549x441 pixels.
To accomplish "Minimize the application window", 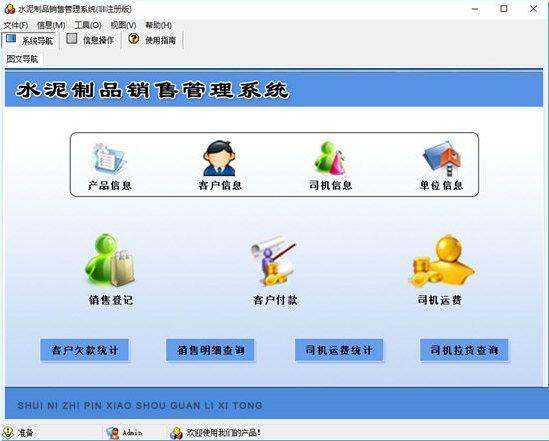I will 475,9.
